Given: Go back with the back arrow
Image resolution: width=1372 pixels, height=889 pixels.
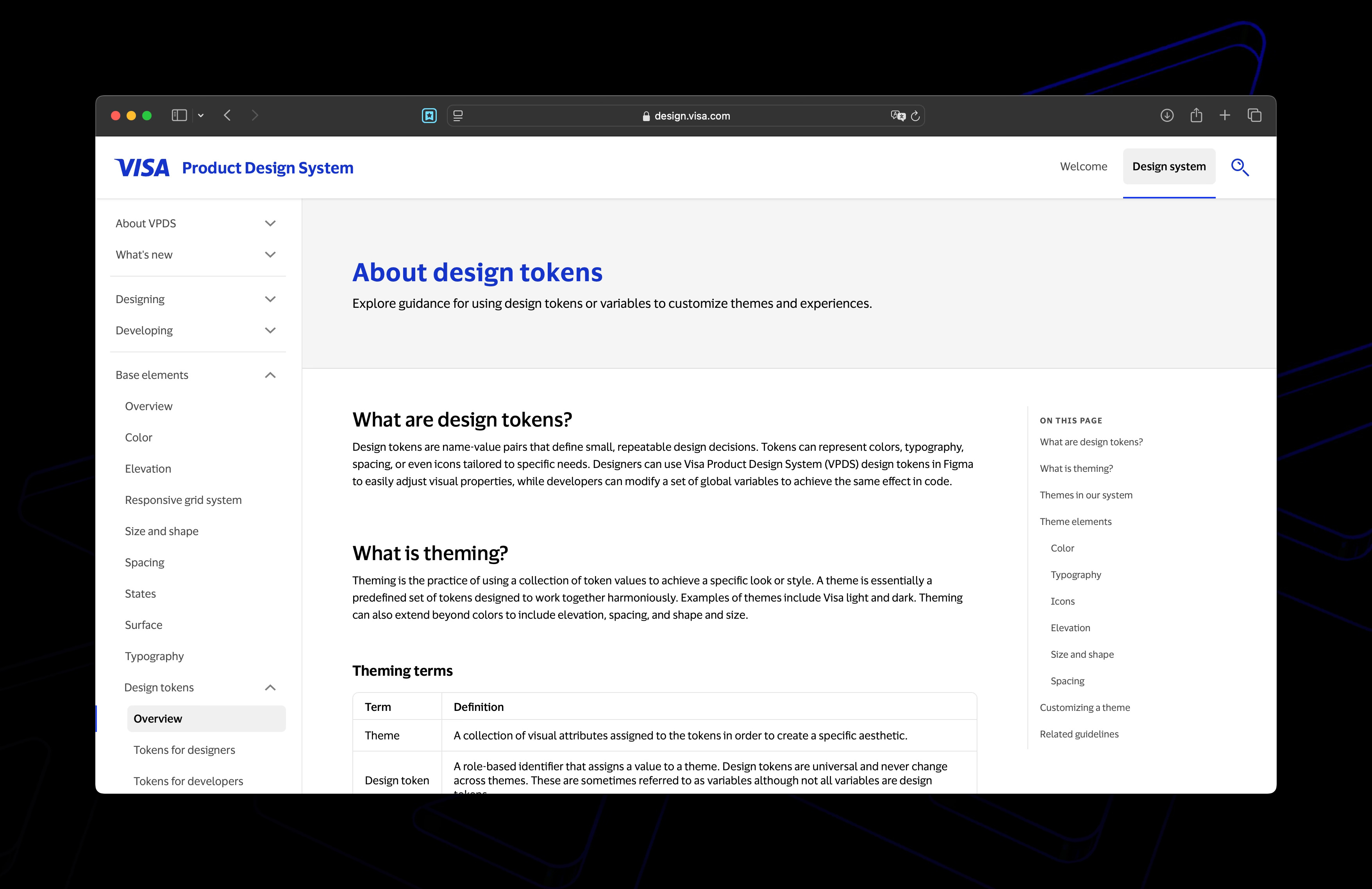Looking at the screenshot, I should coord(227,115).
